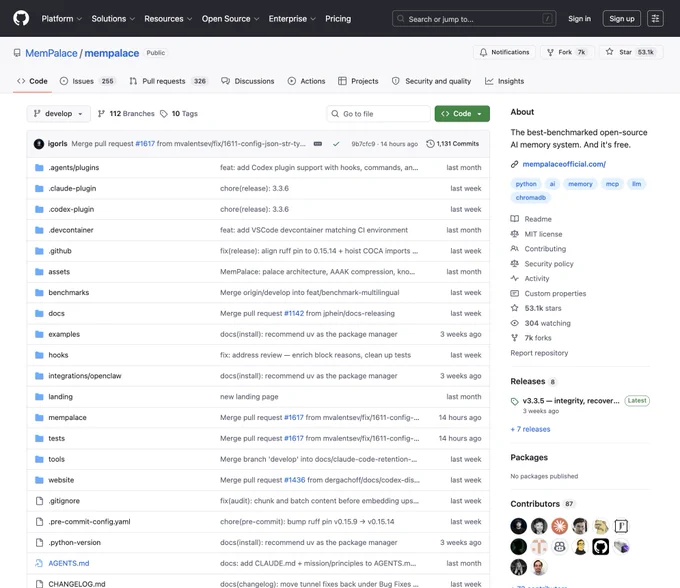Open the mempalace repository name link
The width and height of the screenshot is (680, 588).
click(x=111, y=53)
